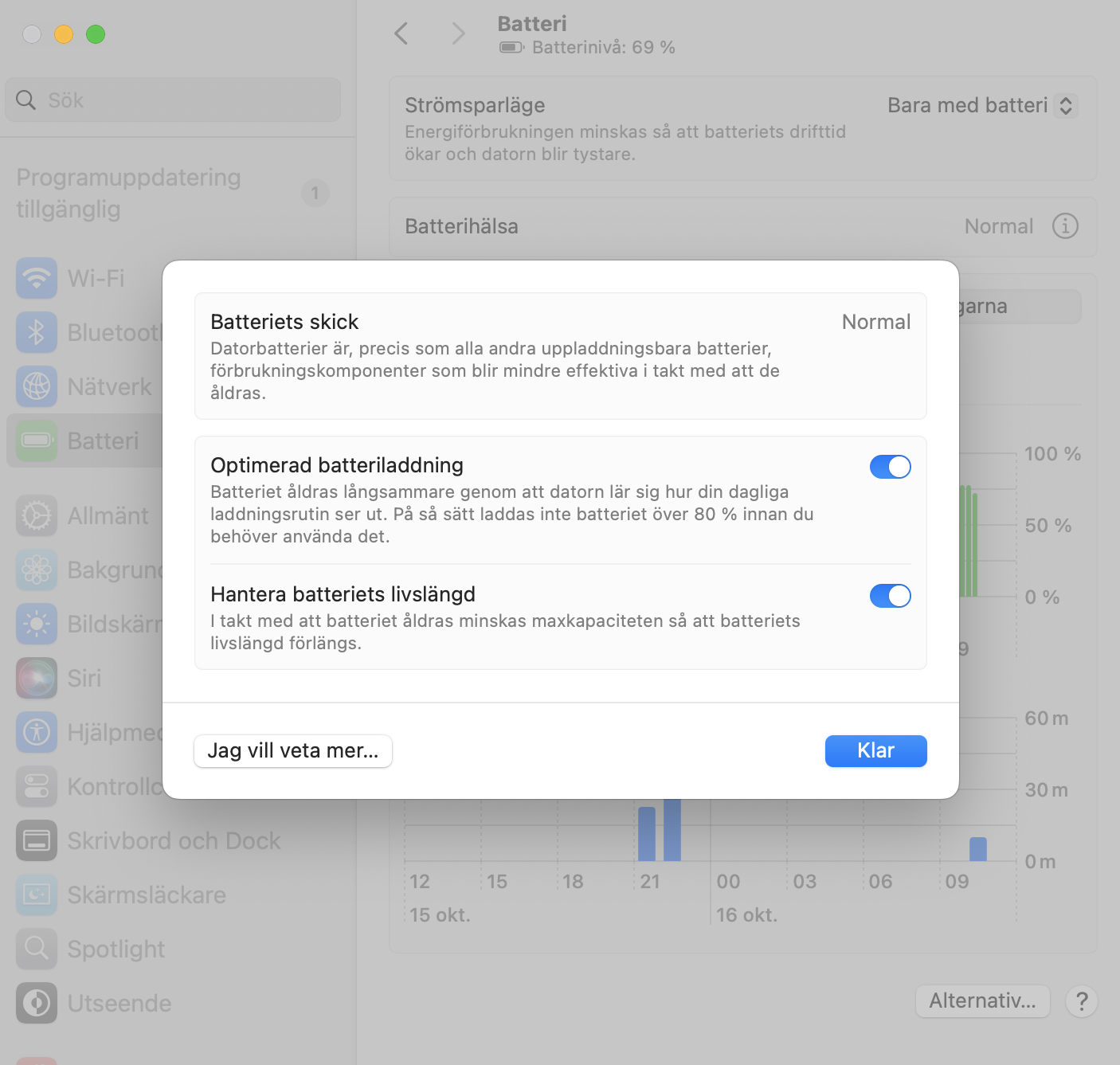Click the Bakgrund flower icon
Viewport: 1120px width, 1065px height.
click(x=37, y=570)
